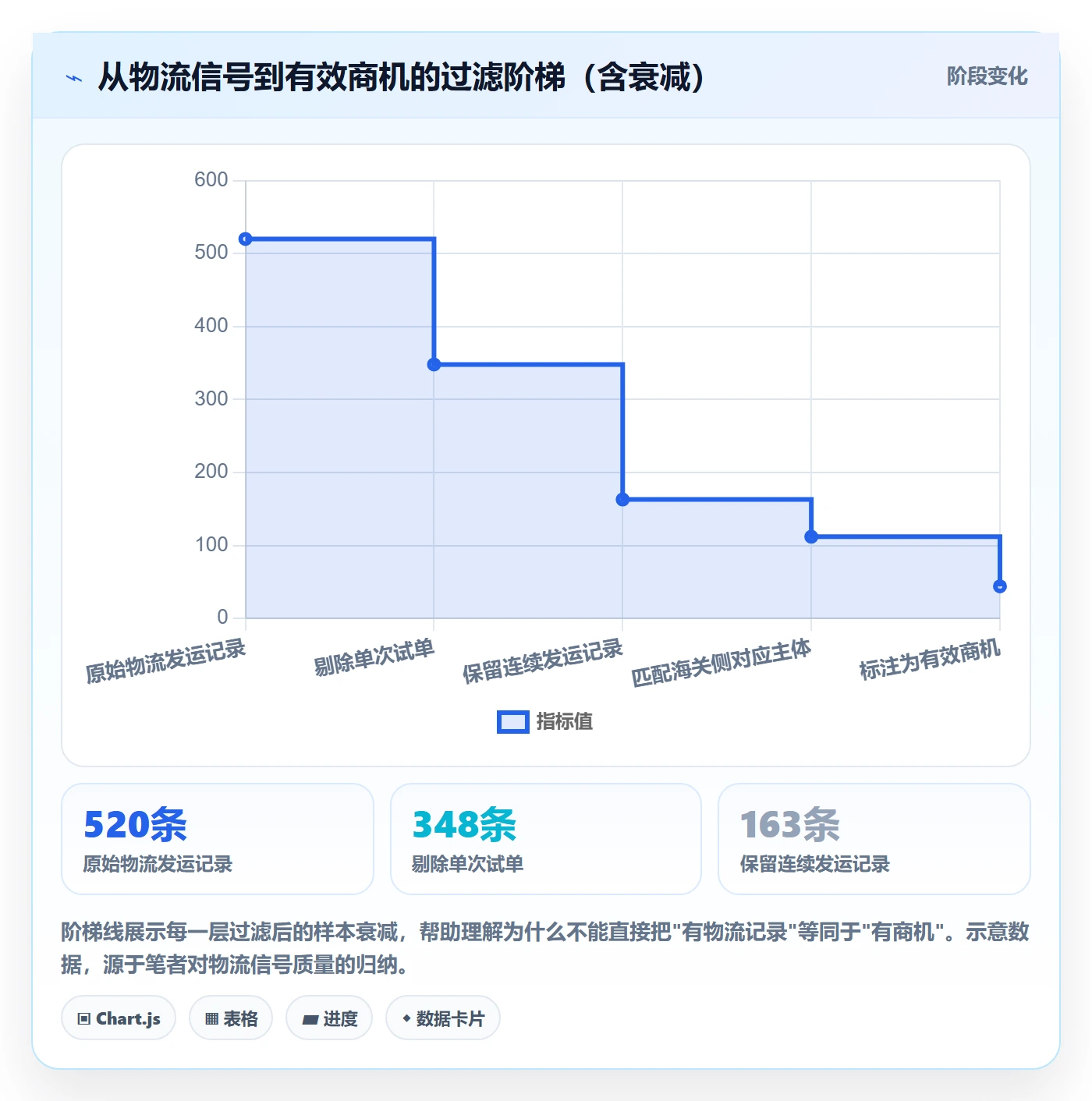Click the final data point for 标注为有效商机
This screenshot has height=1101, width=1092.
click(1000, 586)
